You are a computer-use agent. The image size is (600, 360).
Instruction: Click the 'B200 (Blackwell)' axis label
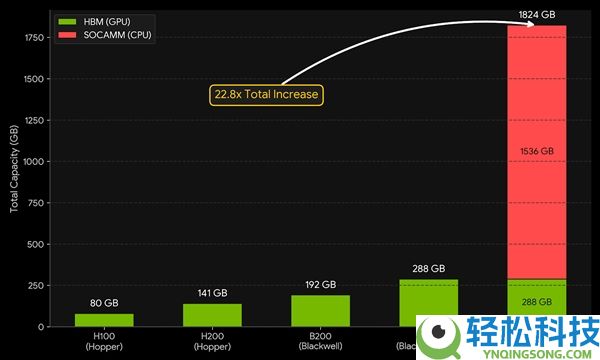(321, 341)
